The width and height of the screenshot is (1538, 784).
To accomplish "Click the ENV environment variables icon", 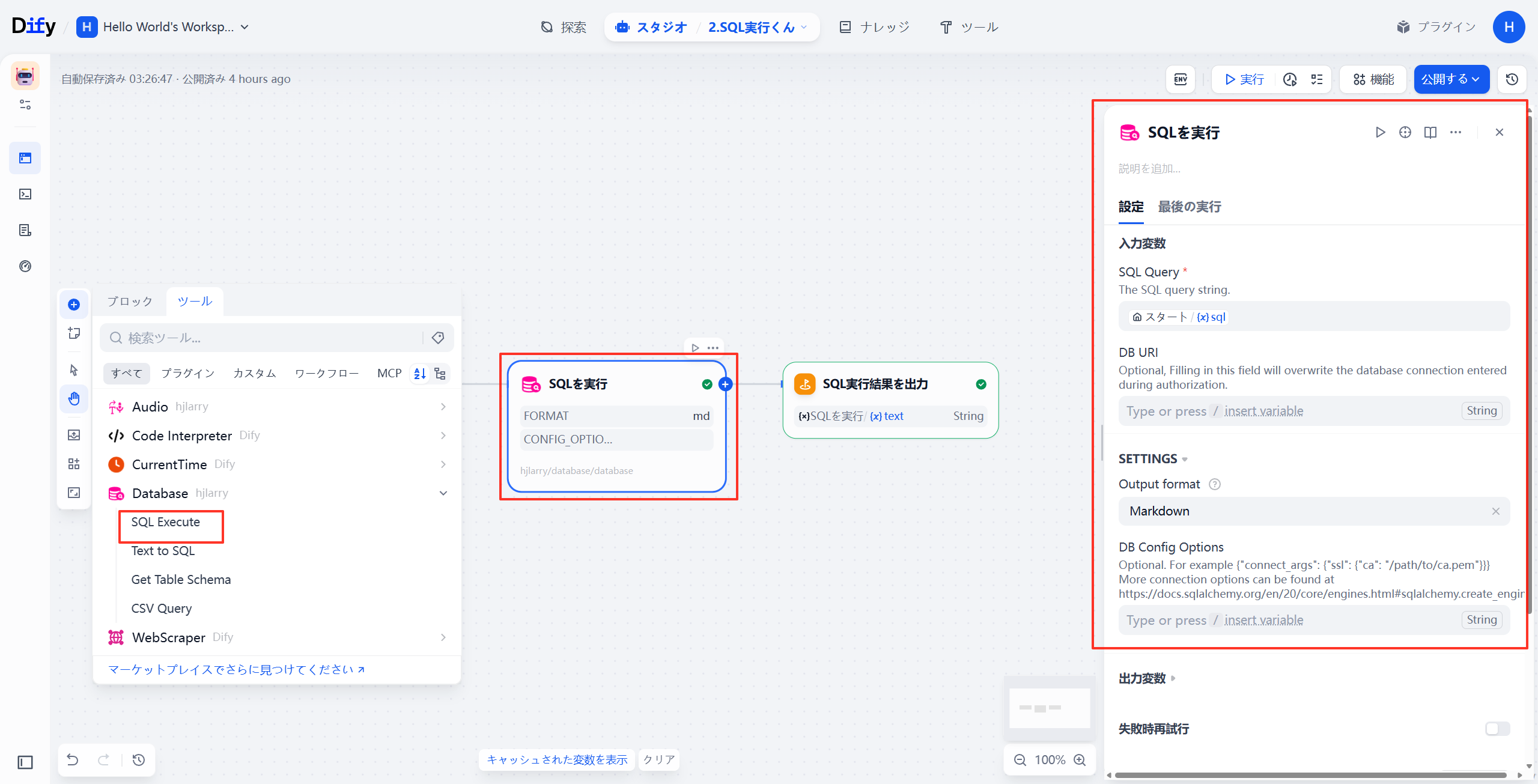I will [x=1179, y=79].
